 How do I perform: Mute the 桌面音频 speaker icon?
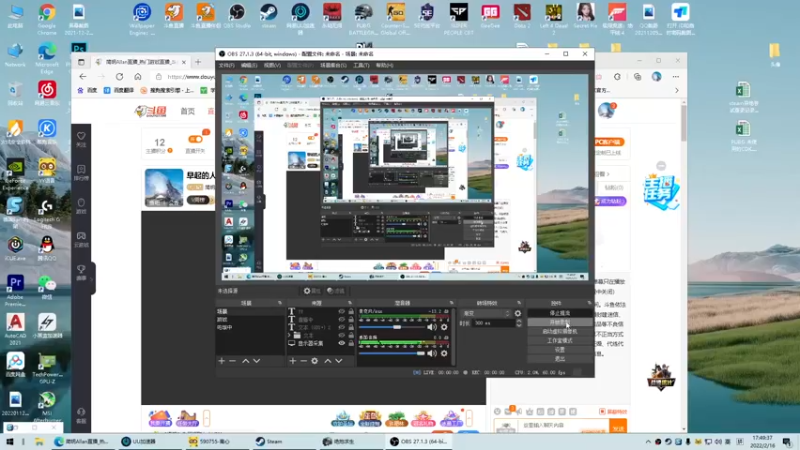click(432, 353)
